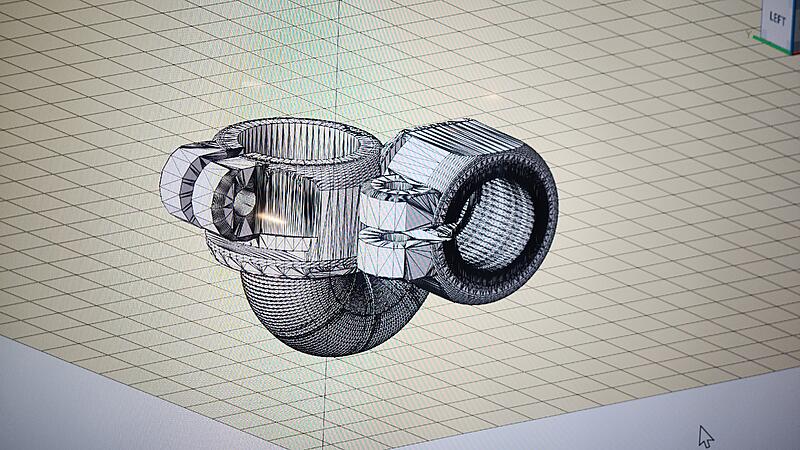This screenshot has height=450, width=800.
Task: Click the vertical axis line below sphere
Action: tap(324, 403)
